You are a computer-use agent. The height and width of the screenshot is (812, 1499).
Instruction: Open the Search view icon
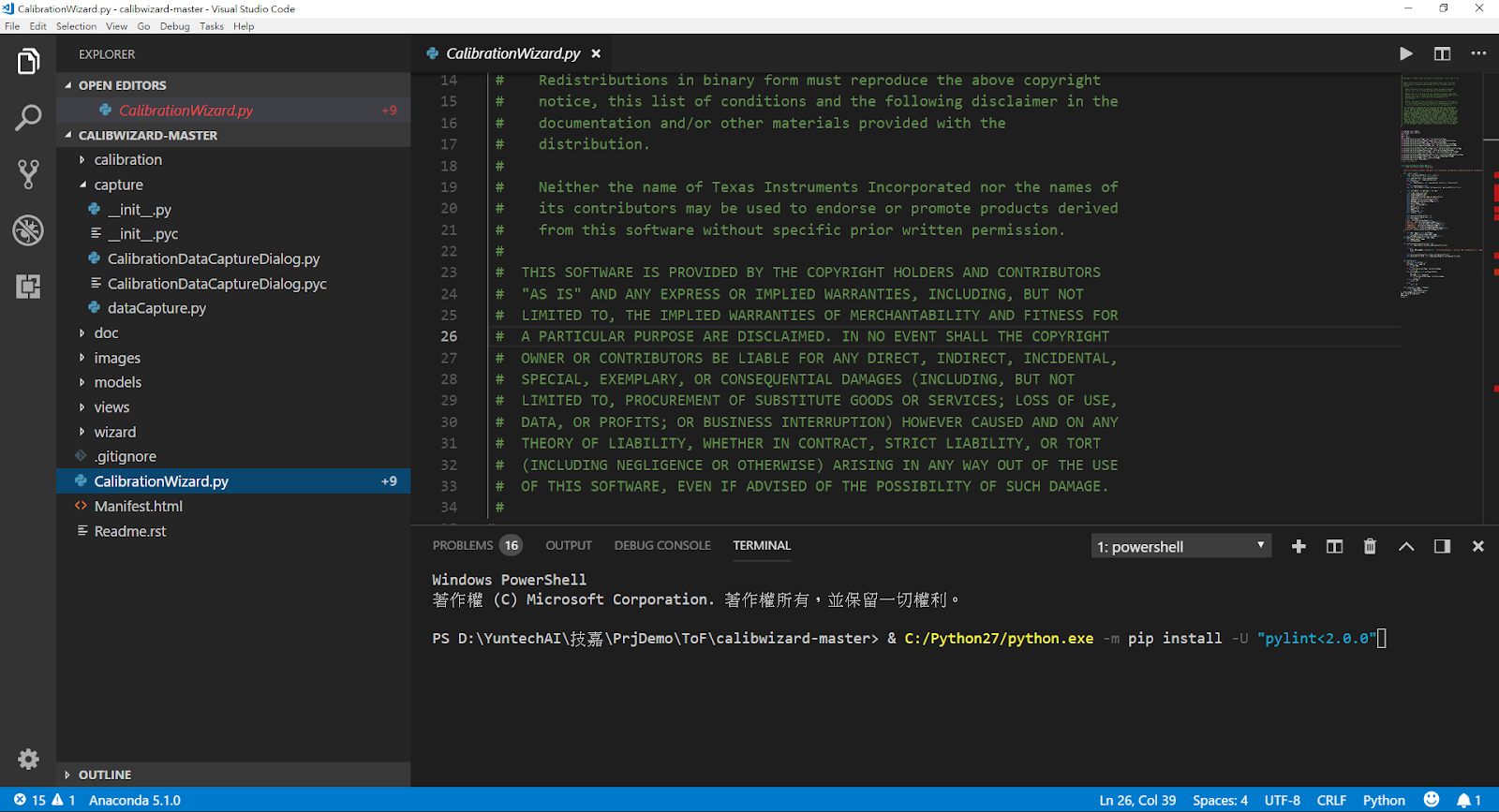pos(28,118)
